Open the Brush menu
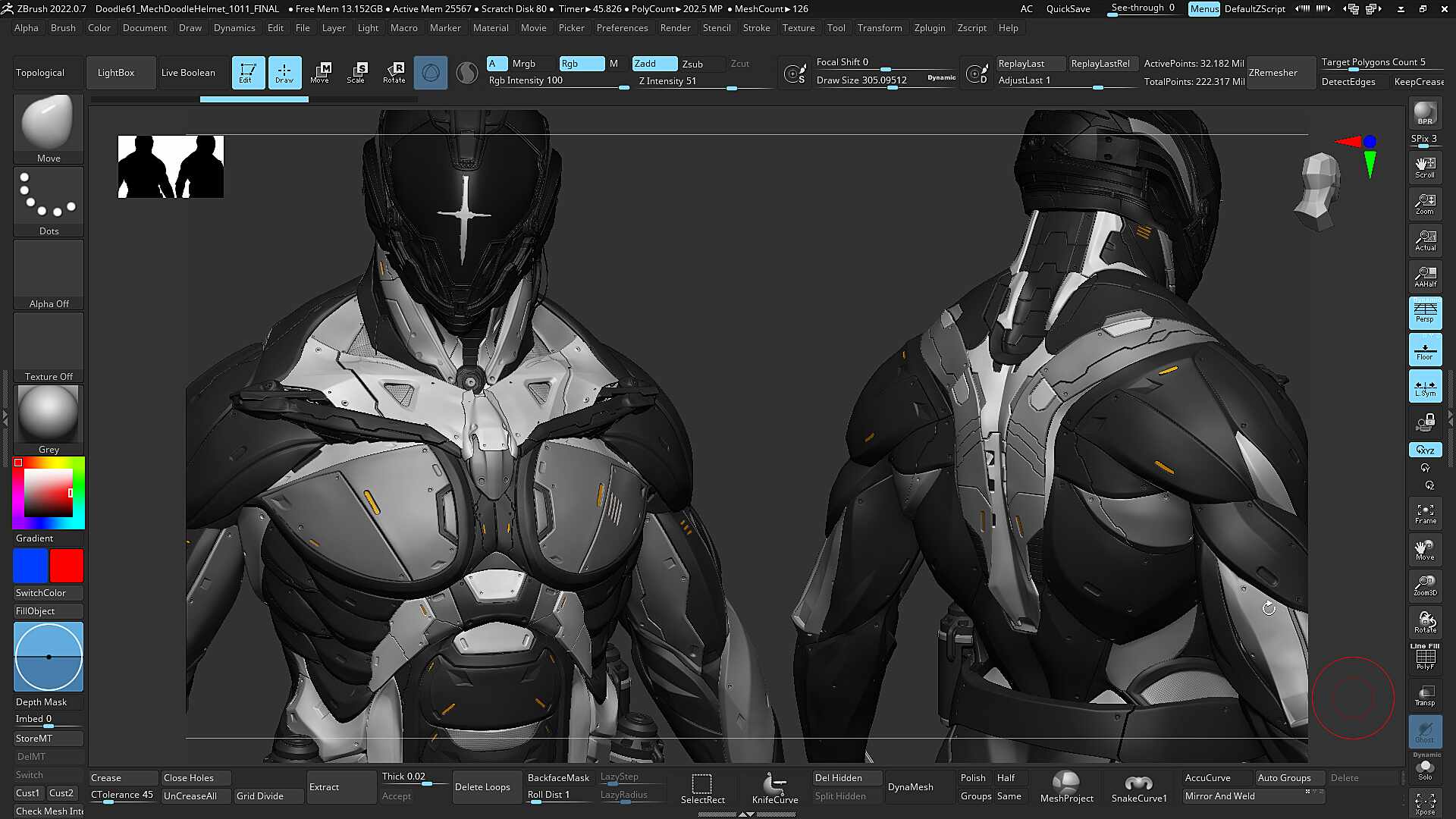Image resolution: width=1456 pixels, height=819 pixels. (63, 28)
